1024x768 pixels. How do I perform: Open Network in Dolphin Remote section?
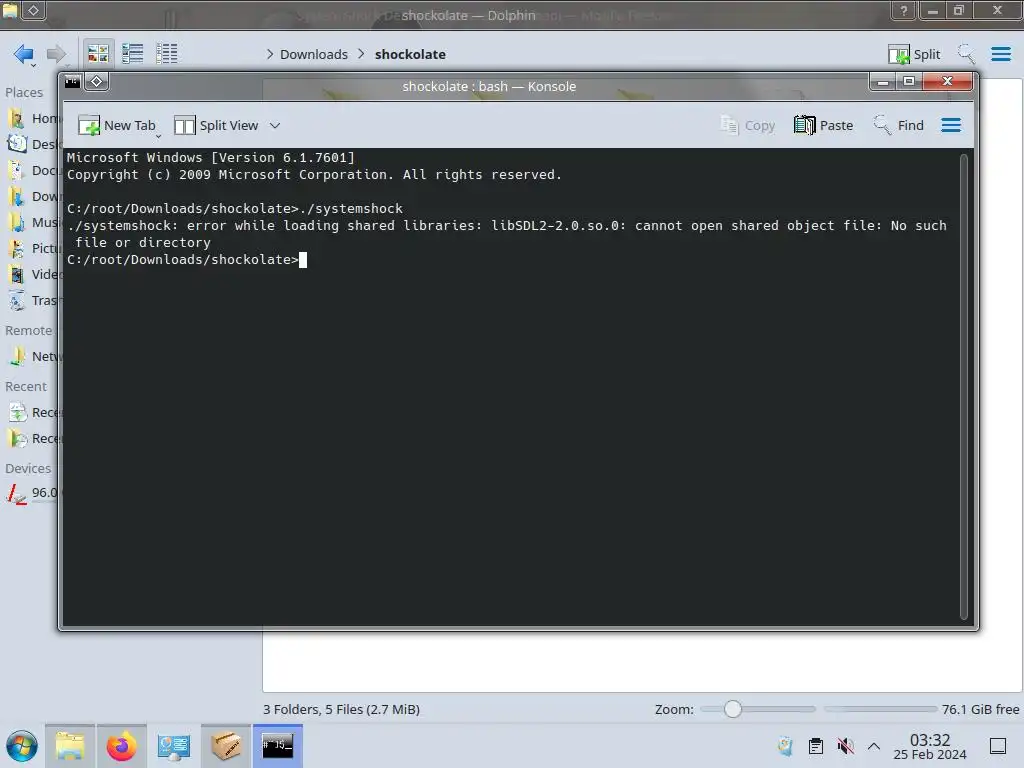pos(33,357)
